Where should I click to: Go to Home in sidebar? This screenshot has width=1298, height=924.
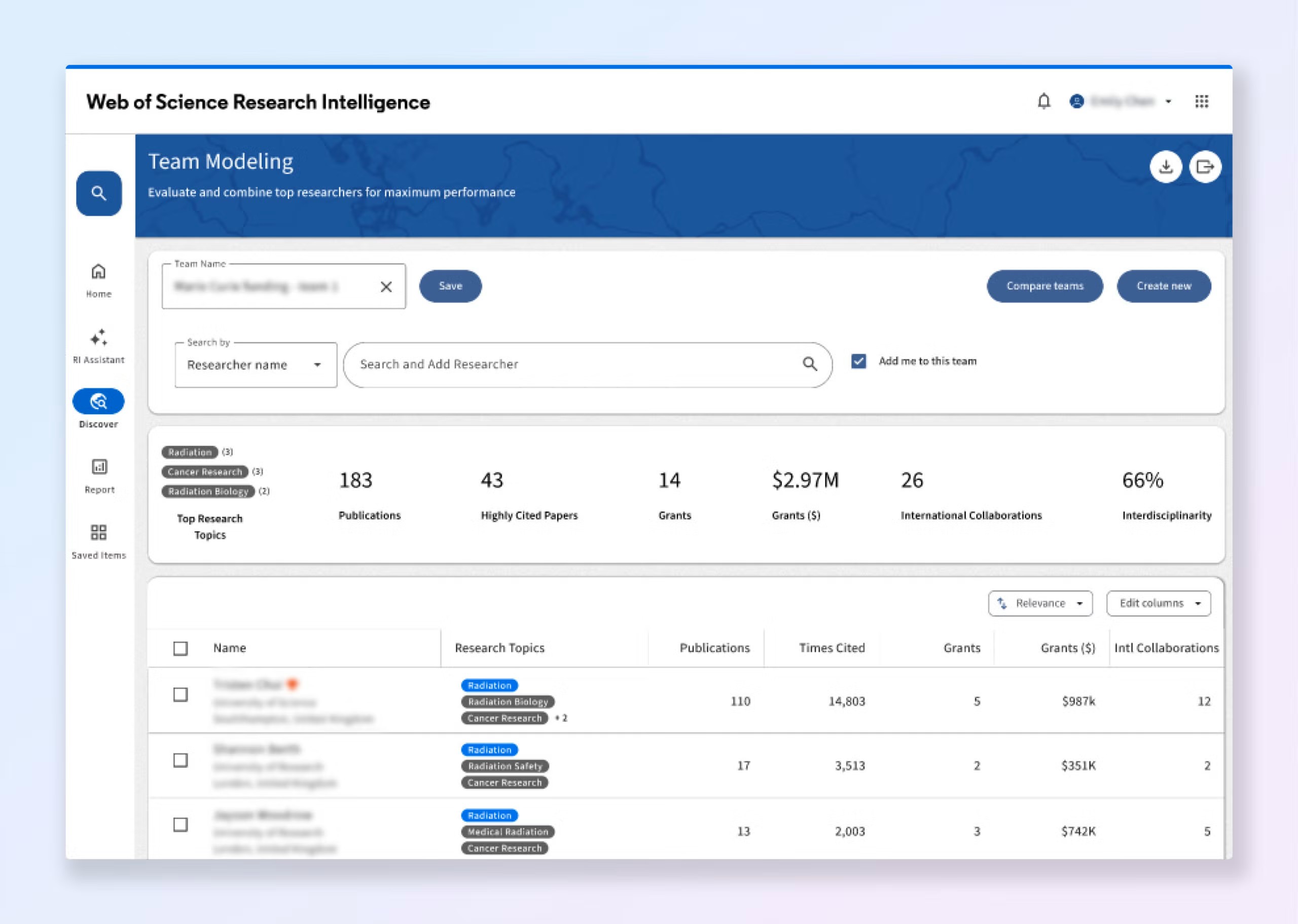pyautogui.click(x=99, y=281)
